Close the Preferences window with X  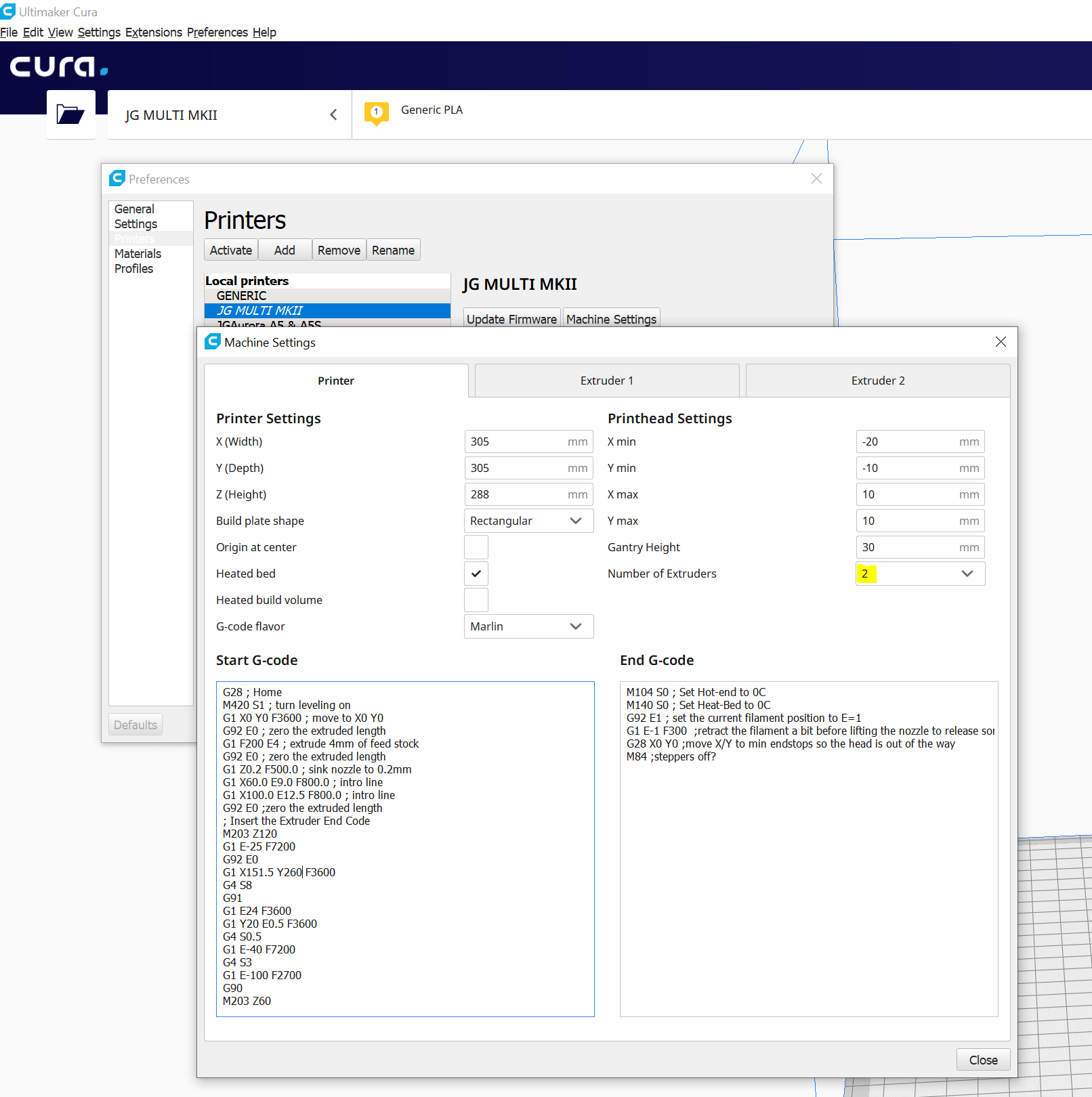coord(816,179)
